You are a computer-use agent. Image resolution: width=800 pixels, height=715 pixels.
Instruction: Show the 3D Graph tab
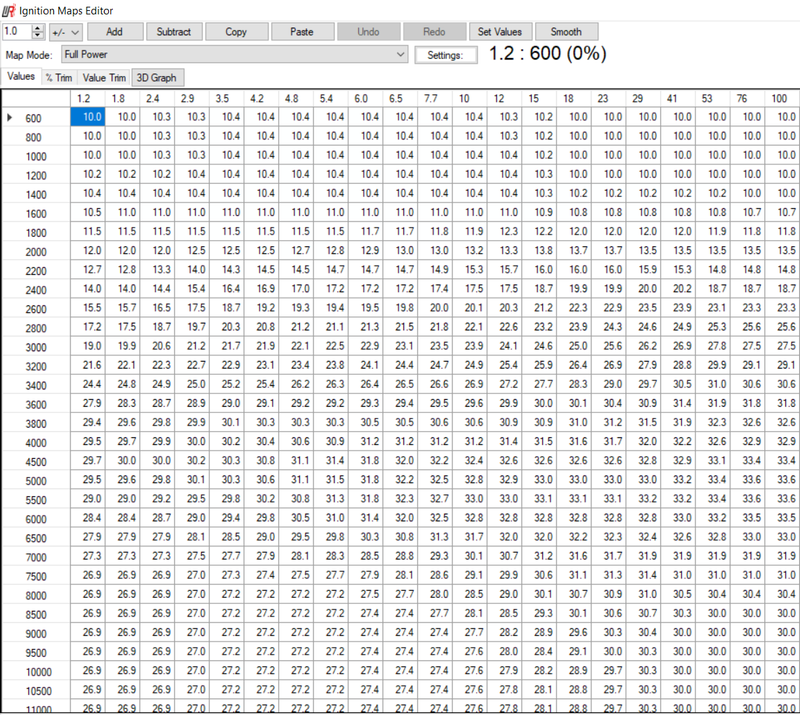click(157, 78)
